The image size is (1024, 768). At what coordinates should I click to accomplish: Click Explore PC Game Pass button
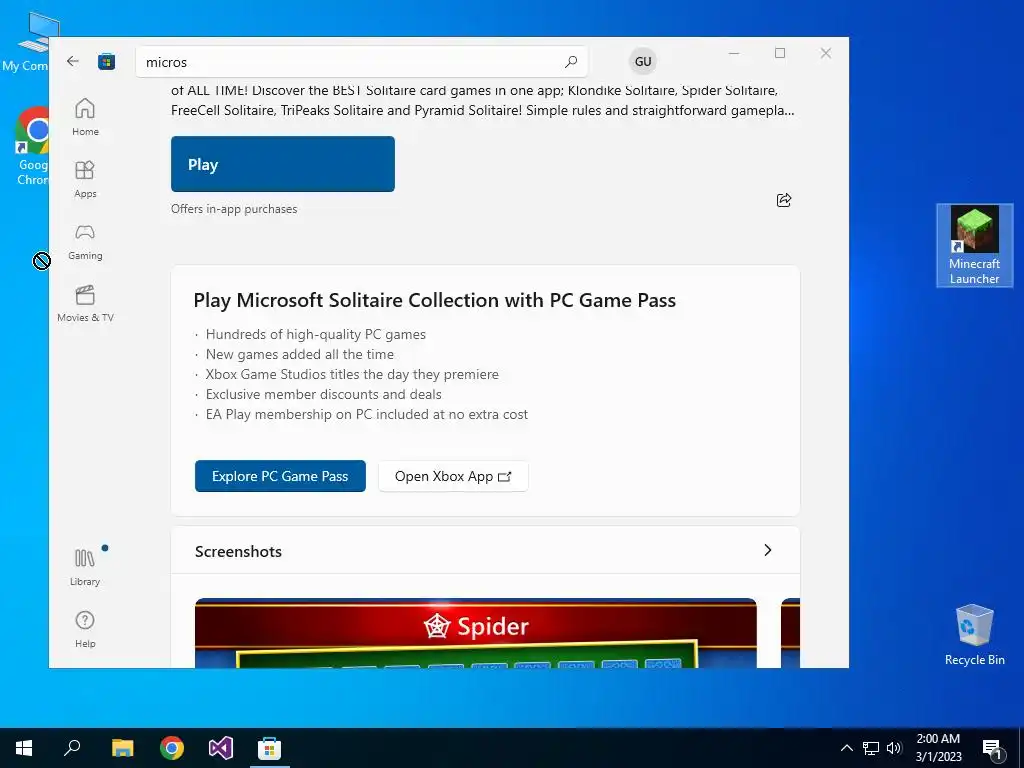click(x=280, y=476)
